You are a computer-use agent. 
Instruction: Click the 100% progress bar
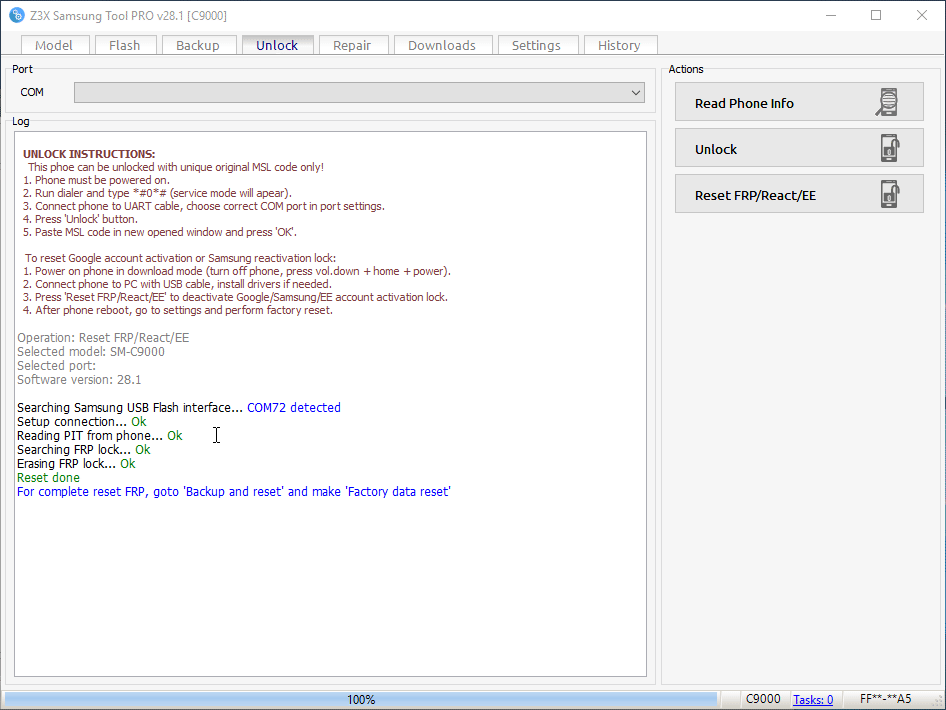point(361,700)
